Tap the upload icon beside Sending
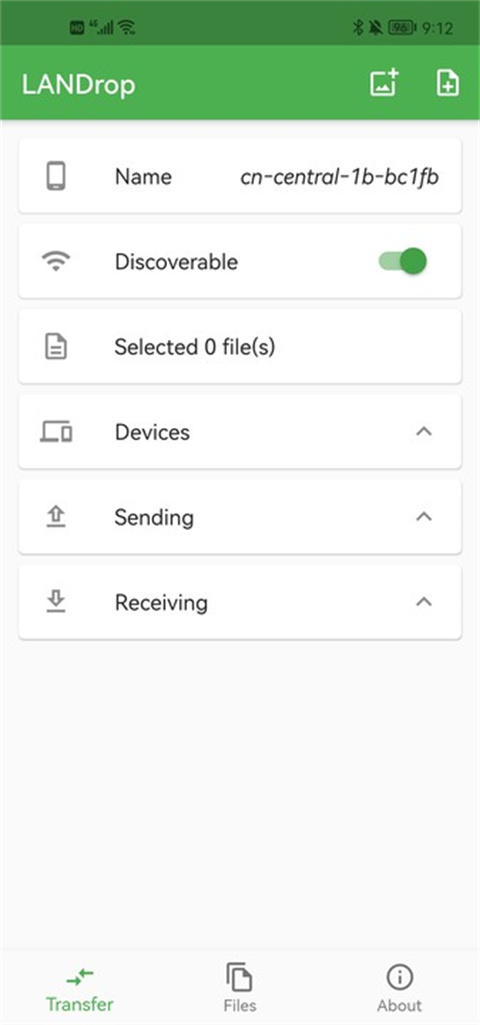 tap(56, 517)
